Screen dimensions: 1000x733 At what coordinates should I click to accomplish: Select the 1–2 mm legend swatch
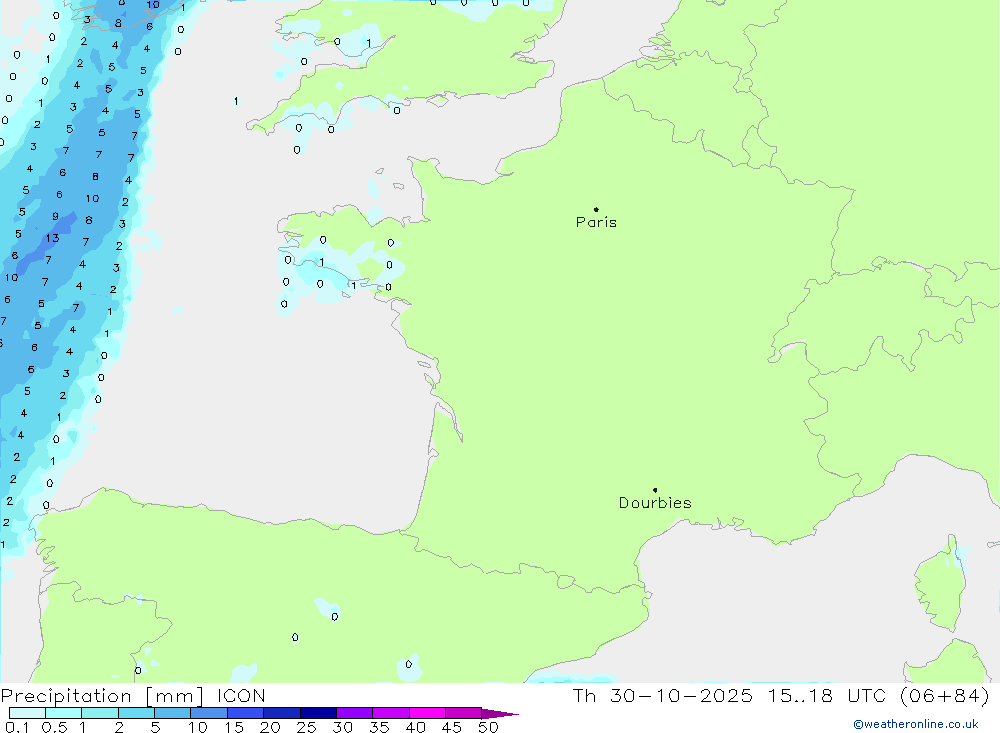click(x=100, y=713)
